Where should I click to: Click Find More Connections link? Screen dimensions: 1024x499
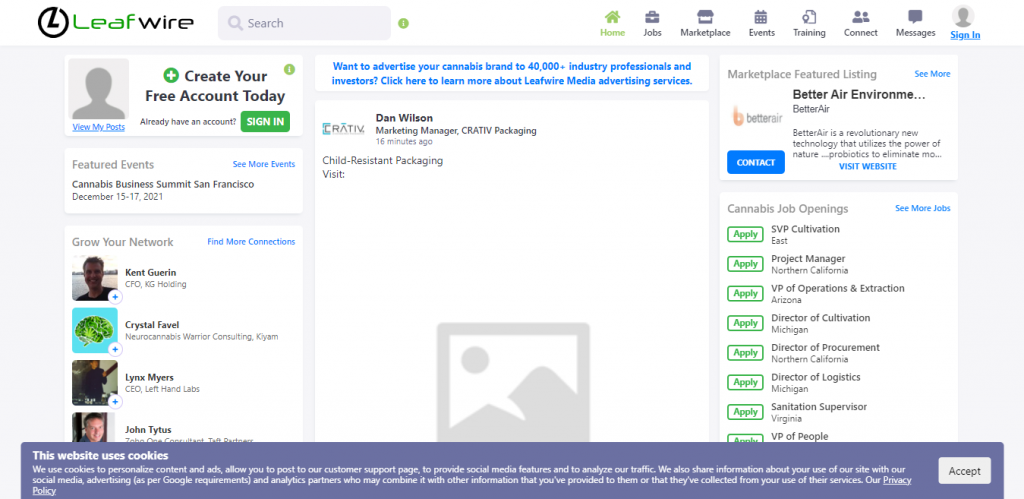[x=251, y=242]
